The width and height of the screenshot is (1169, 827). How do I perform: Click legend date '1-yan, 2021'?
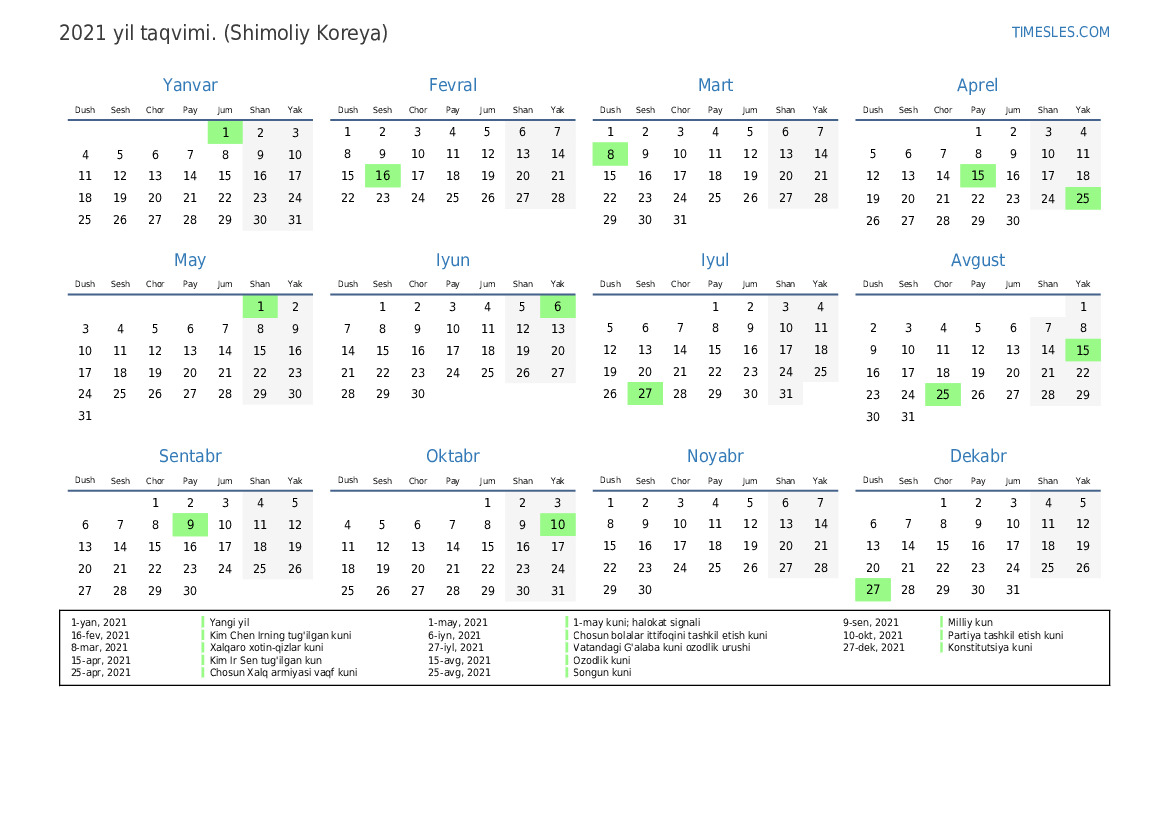tap(98, 623)
